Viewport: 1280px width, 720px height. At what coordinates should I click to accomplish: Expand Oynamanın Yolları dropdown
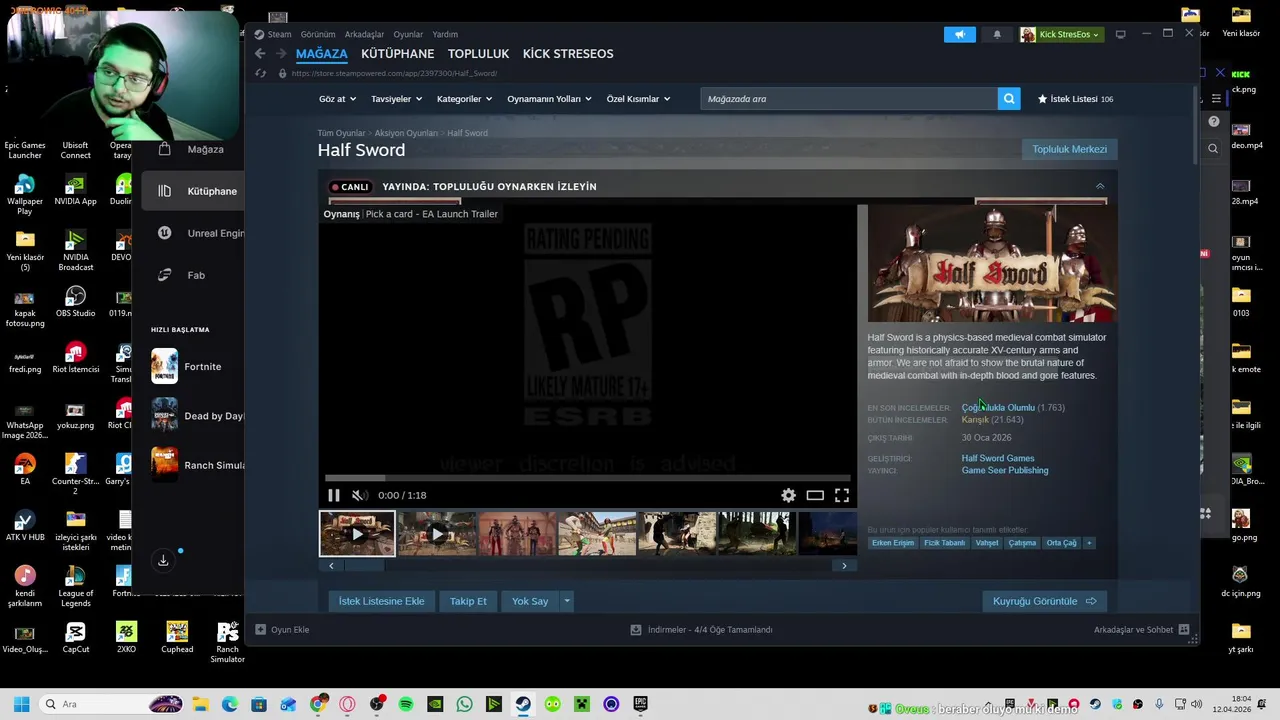pos(549,99)
